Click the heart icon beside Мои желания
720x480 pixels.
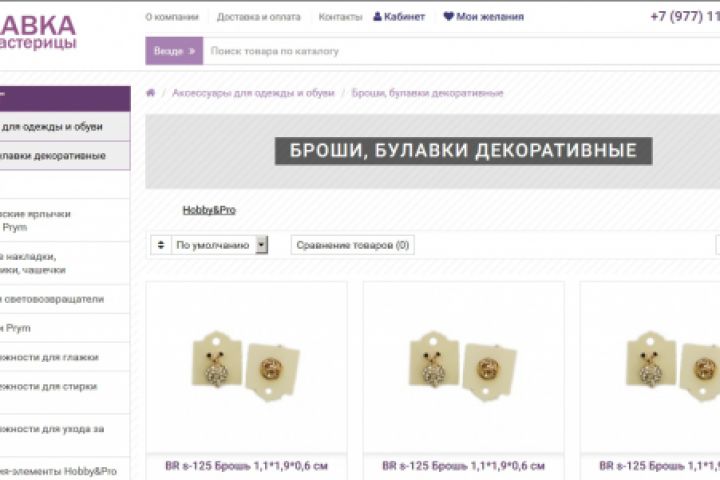click(448, 17)
